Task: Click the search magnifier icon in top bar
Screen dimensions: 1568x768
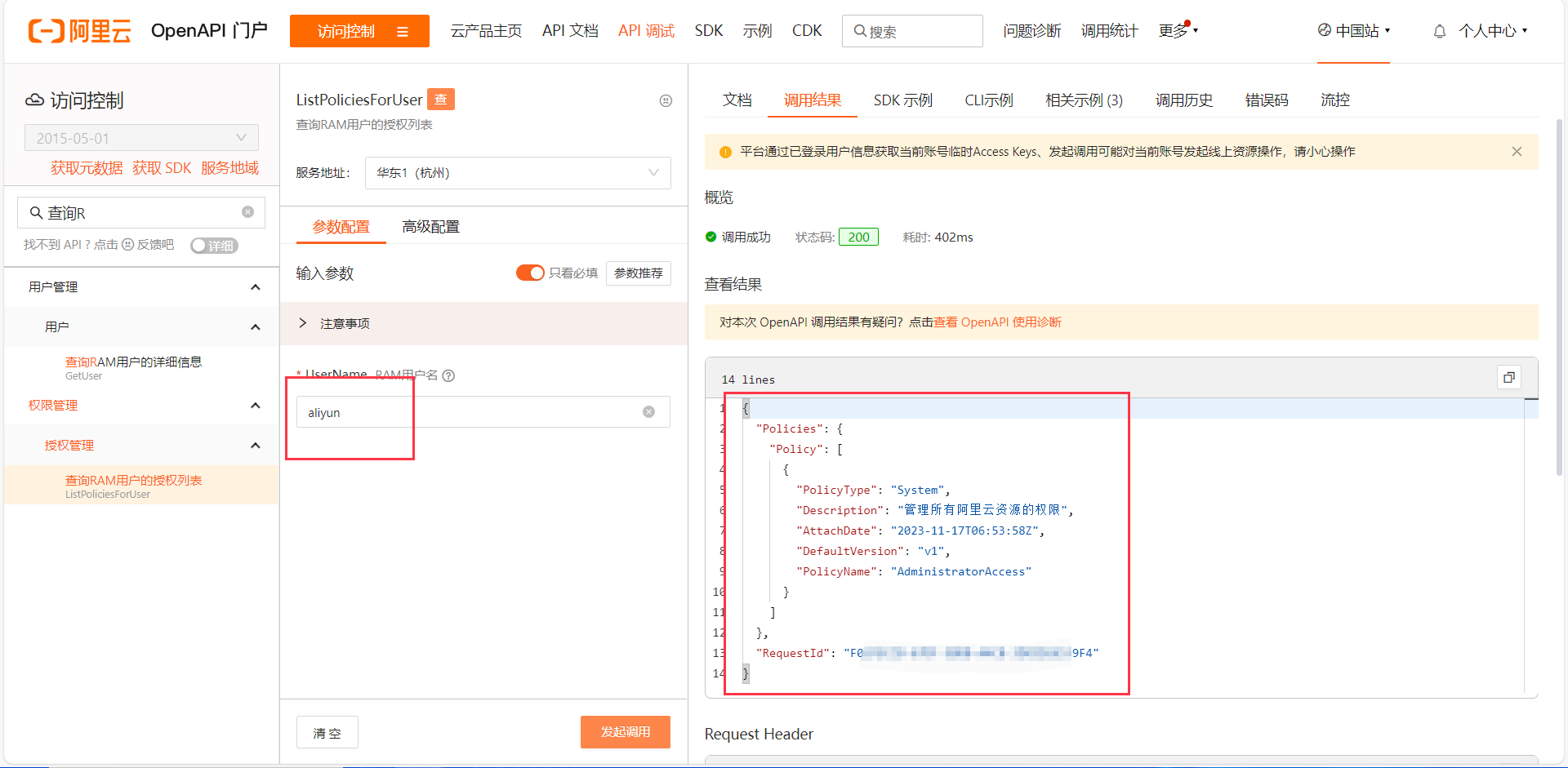Action: [860, 31]
